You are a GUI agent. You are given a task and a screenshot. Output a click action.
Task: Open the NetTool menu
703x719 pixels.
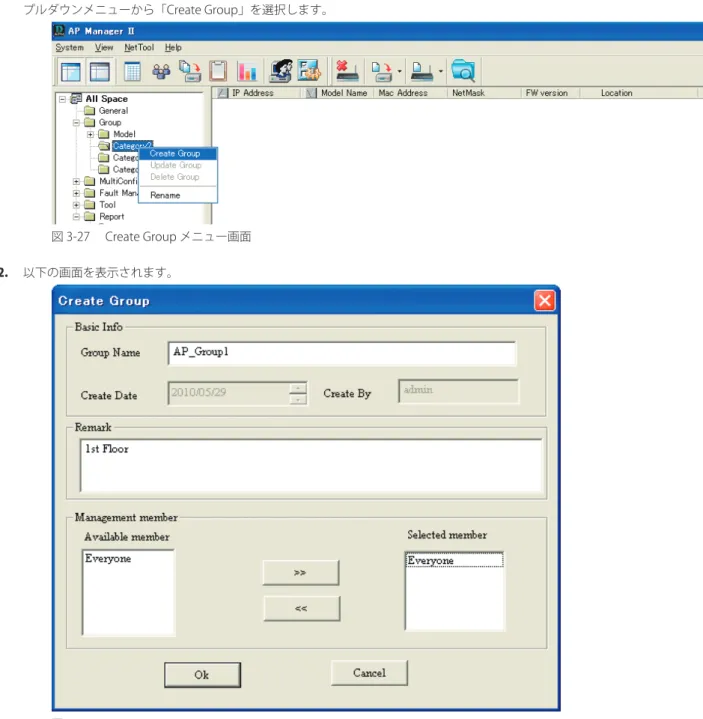139,48
